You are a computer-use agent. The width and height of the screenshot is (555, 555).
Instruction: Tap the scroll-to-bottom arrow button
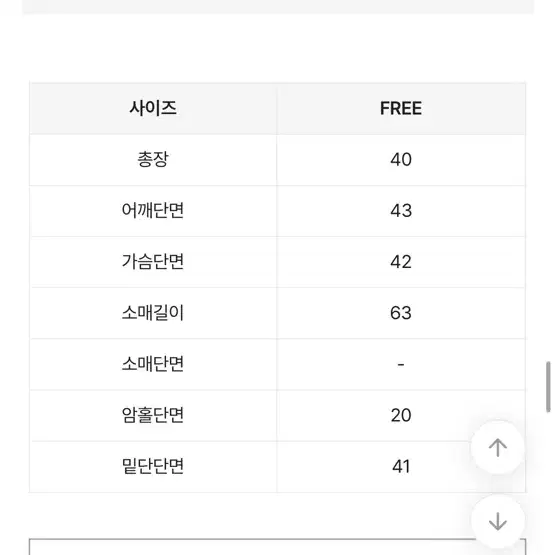point(497,521)
